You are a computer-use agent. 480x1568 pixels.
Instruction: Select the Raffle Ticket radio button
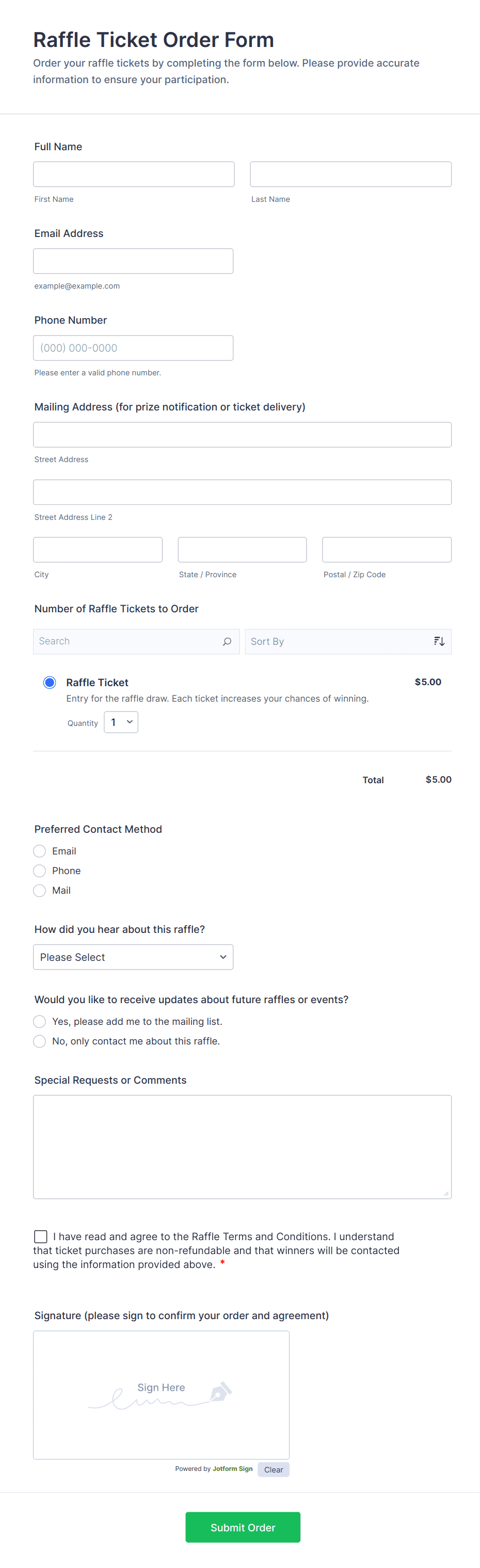pos(50,683)
